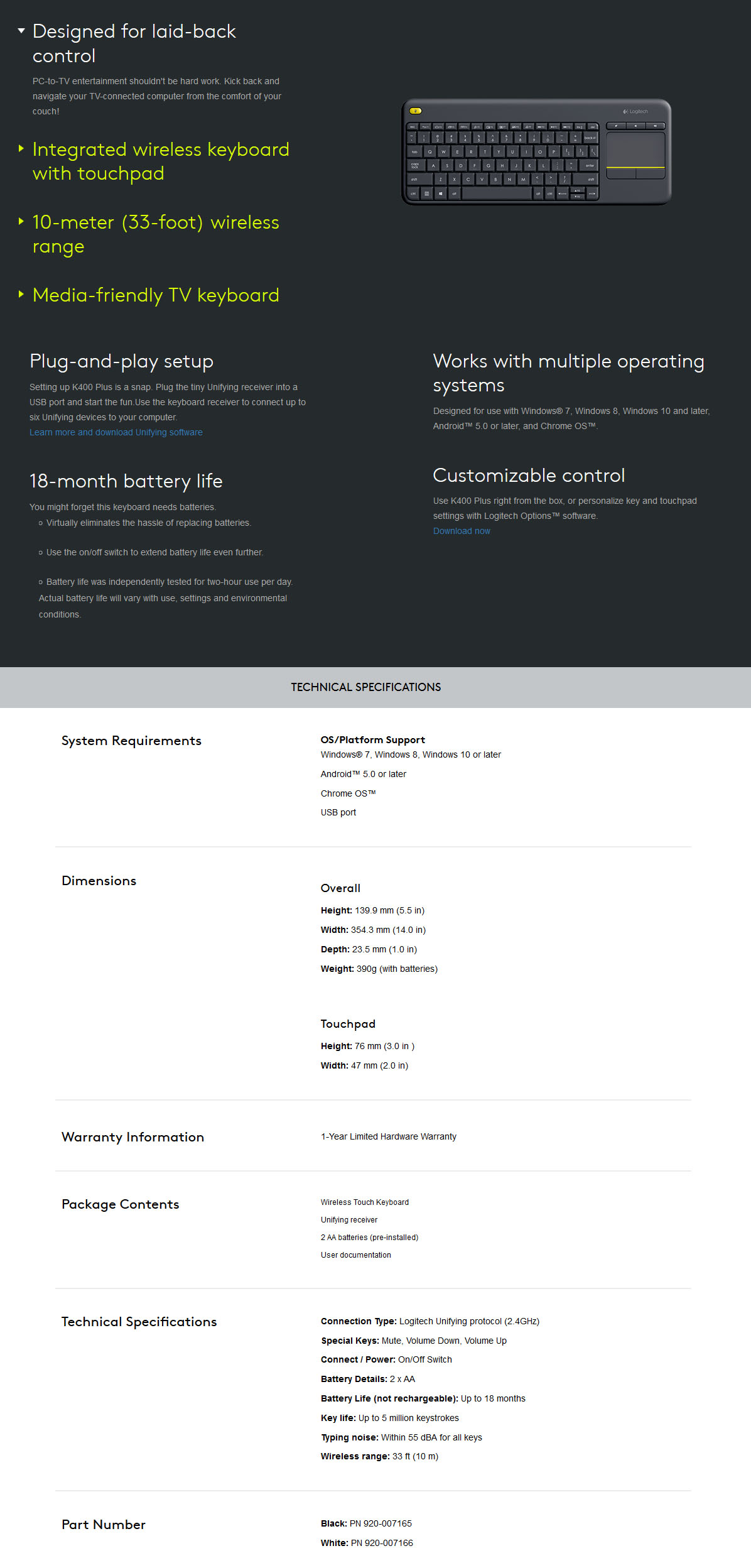Expand the arrow beside "Integrated wireless keyboard with touchpad"
This screenshot has height=1568, width=751.
tap(21, 149)
